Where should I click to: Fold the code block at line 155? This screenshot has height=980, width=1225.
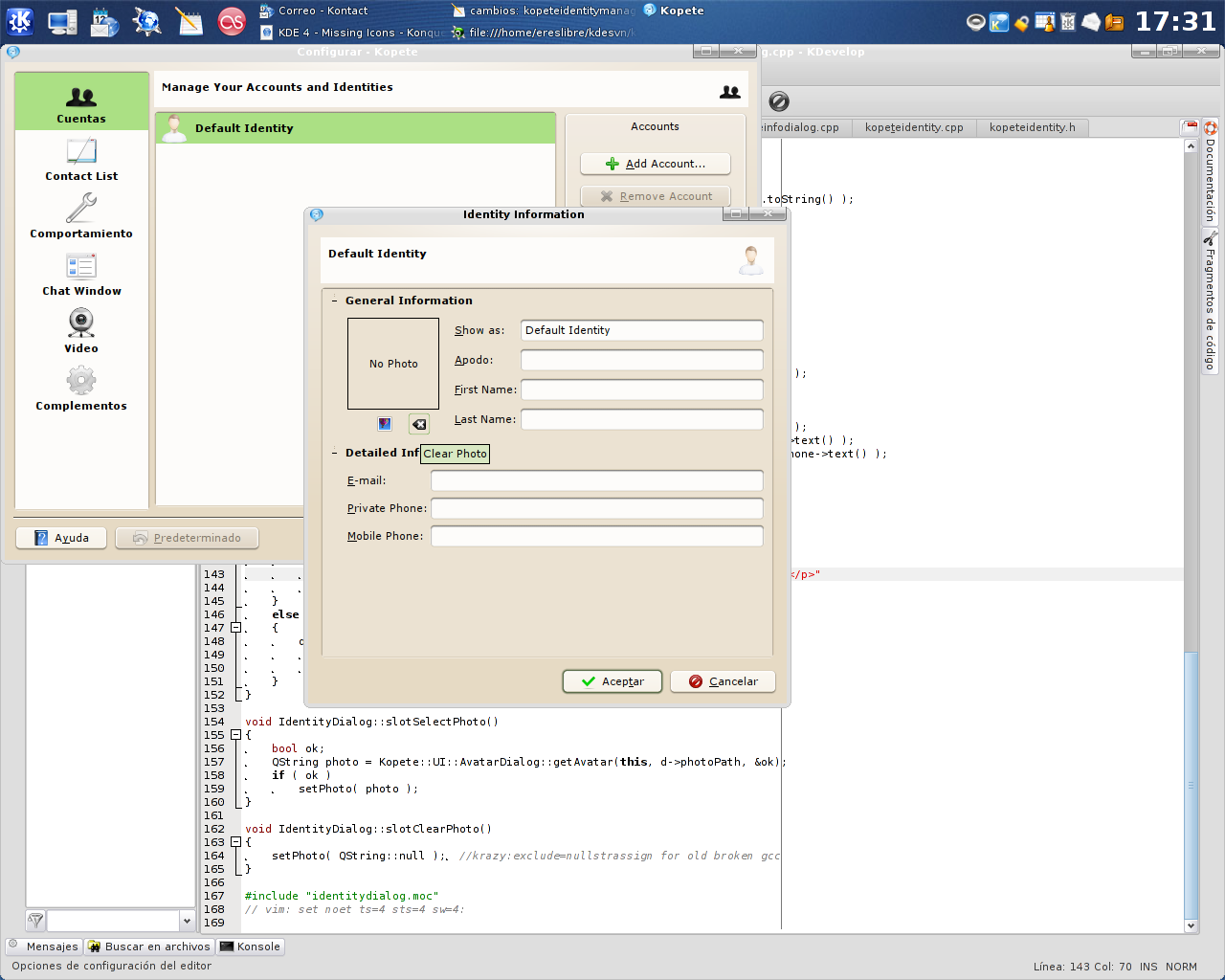point(235,735)
